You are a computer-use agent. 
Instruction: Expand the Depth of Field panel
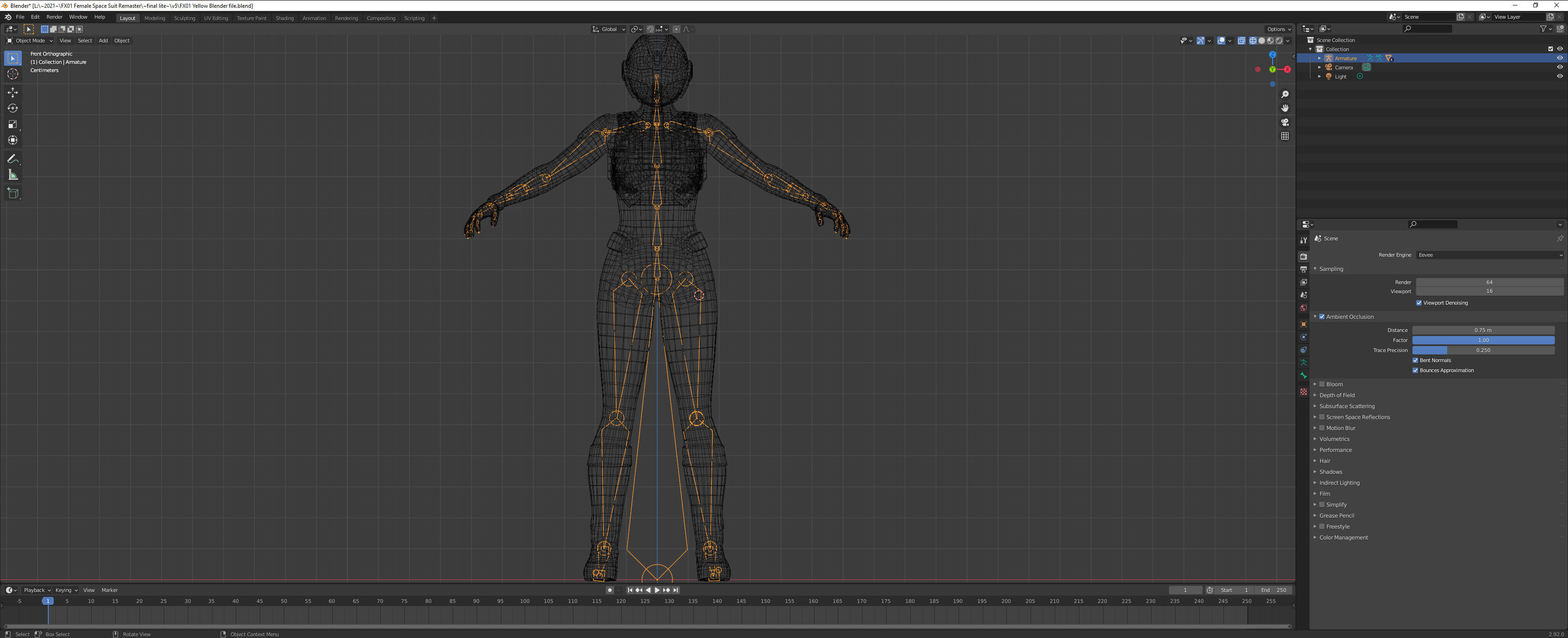tap(1337, 395)
